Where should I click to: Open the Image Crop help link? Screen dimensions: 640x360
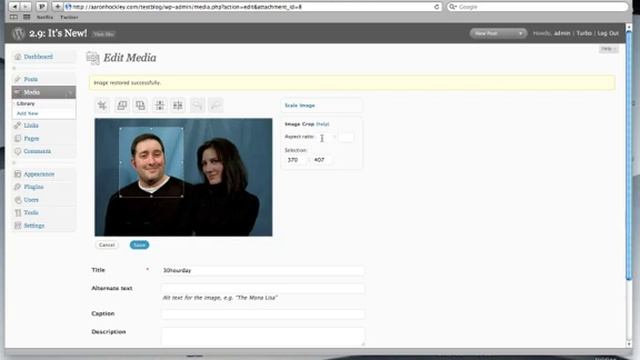pos(322,124)
